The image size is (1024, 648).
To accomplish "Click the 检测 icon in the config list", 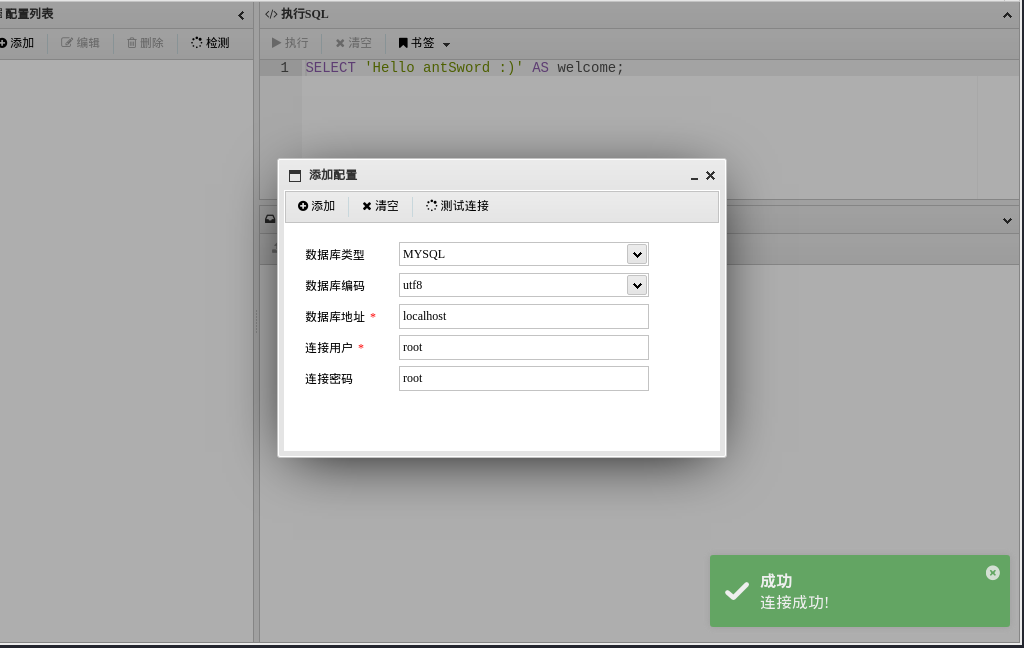I will point(197,42).
